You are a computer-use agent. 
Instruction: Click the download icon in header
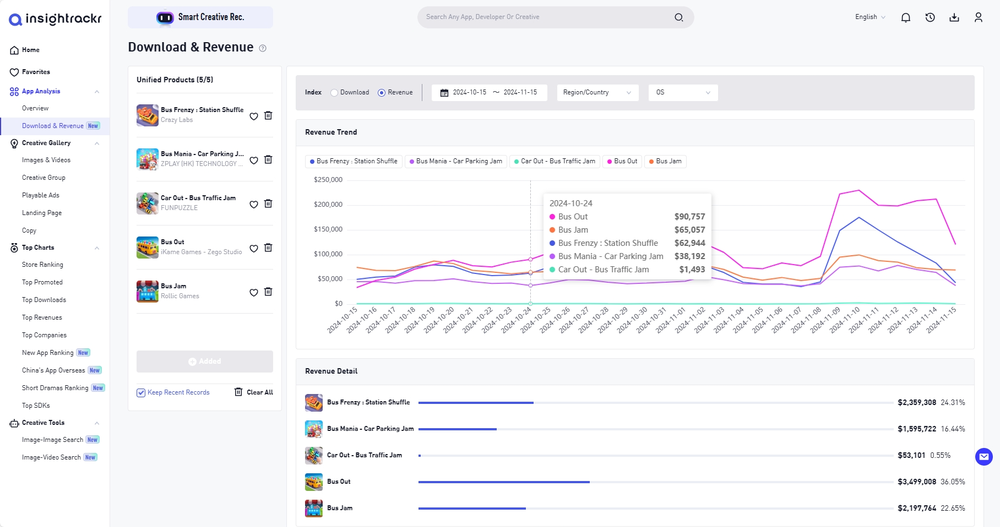point(954,17)
